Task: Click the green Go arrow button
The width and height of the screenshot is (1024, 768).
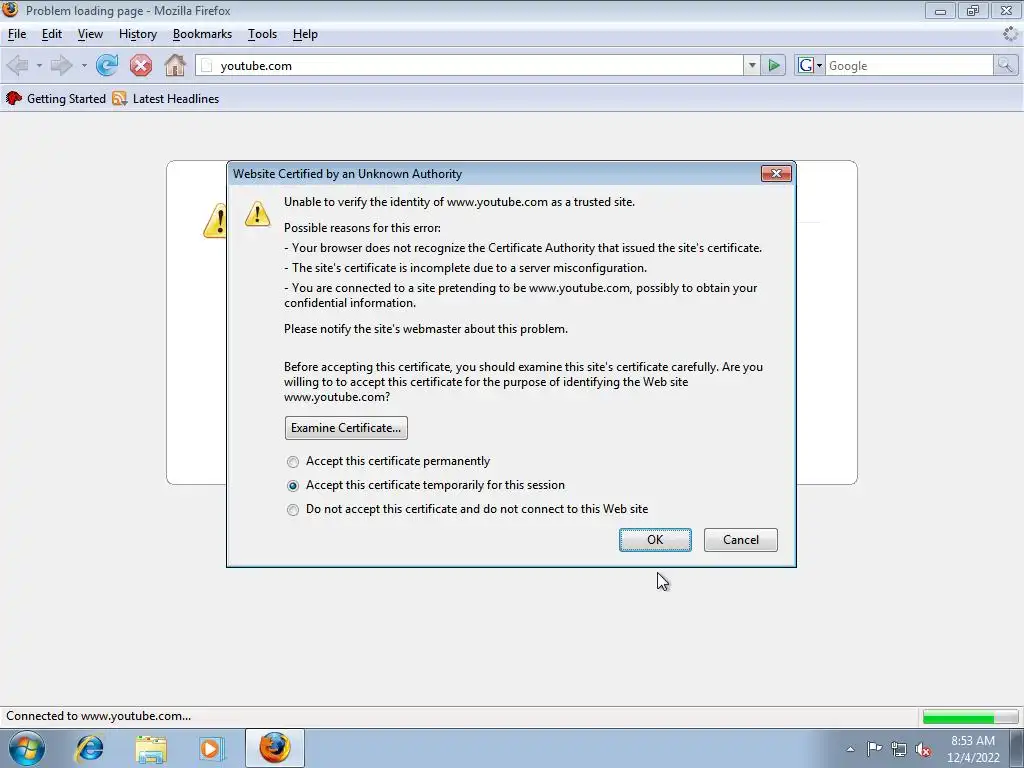Action: point(773,65)
